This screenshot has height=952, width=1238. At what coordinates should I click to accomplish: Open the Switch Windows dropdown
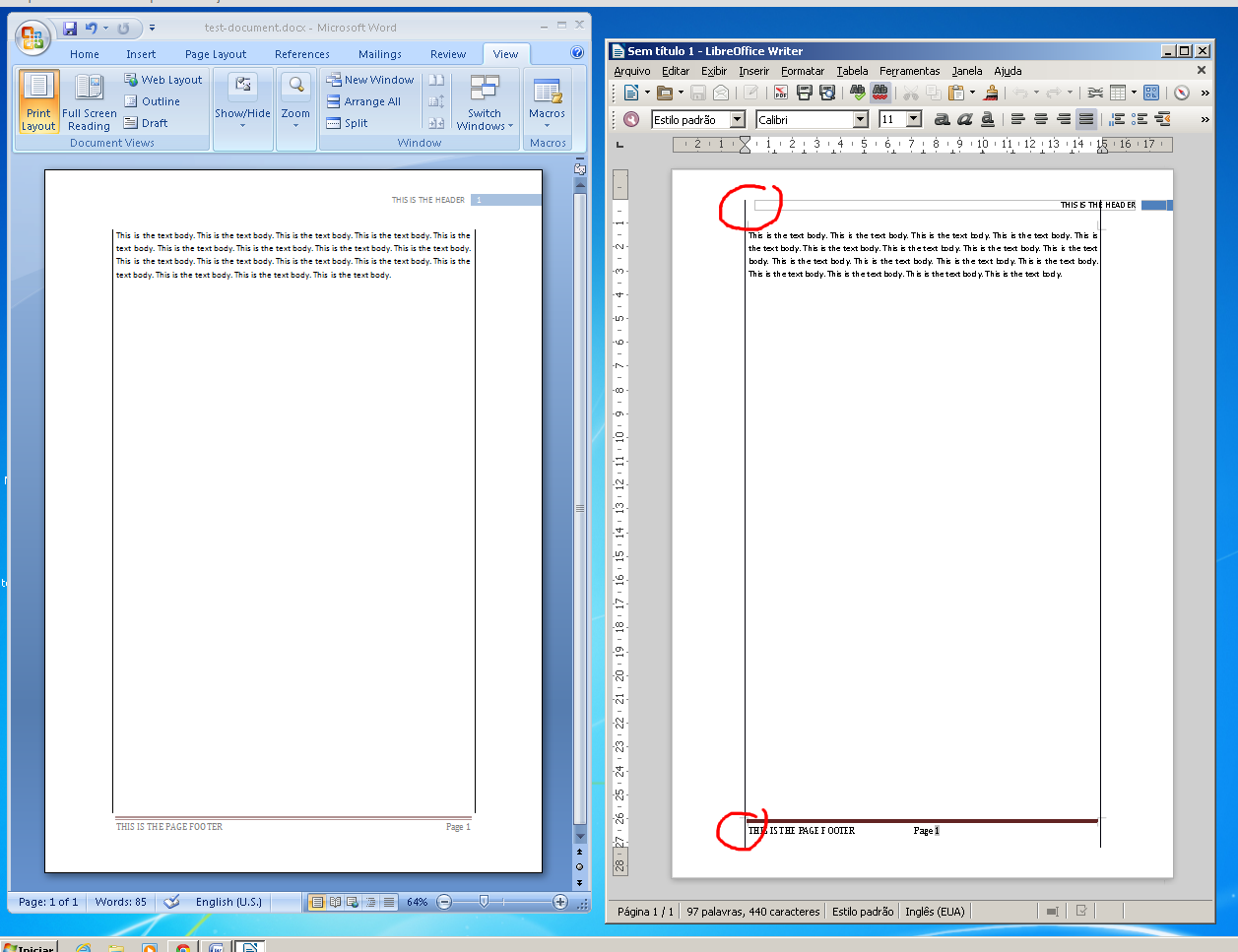[484, 102]
